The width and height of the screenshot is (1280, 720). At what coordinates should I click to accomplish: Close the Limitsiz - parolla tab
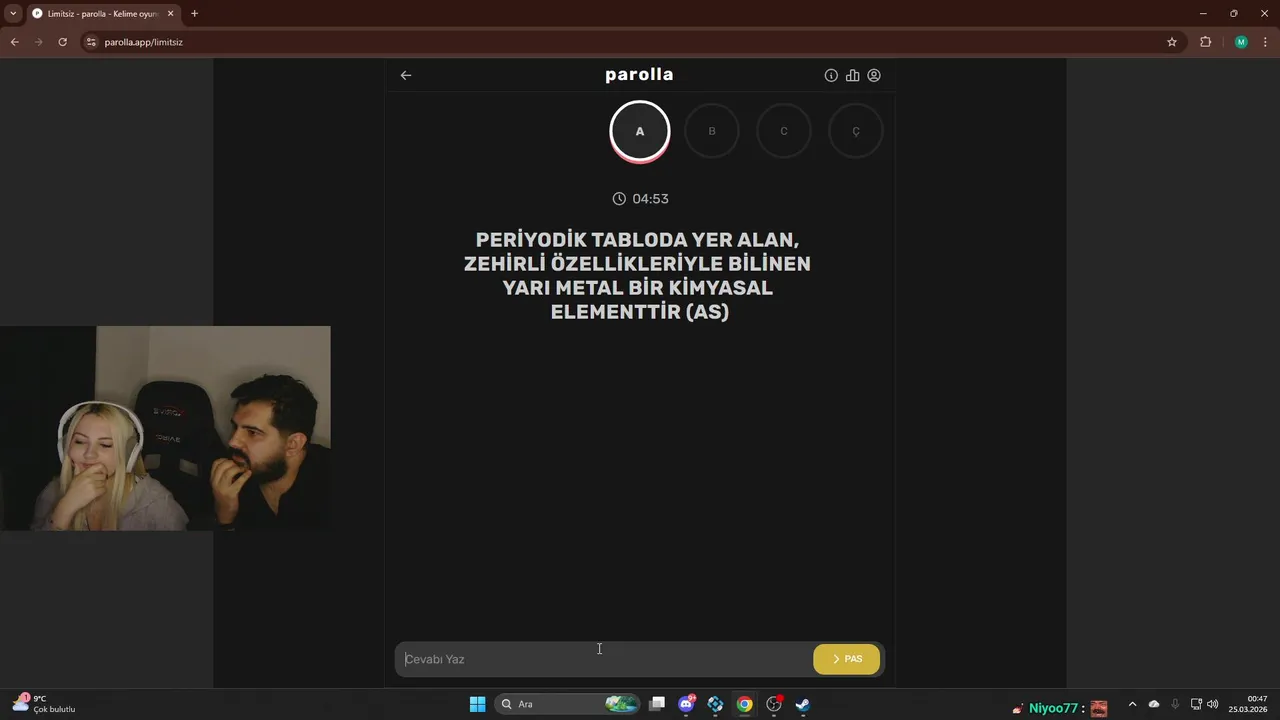170,14
